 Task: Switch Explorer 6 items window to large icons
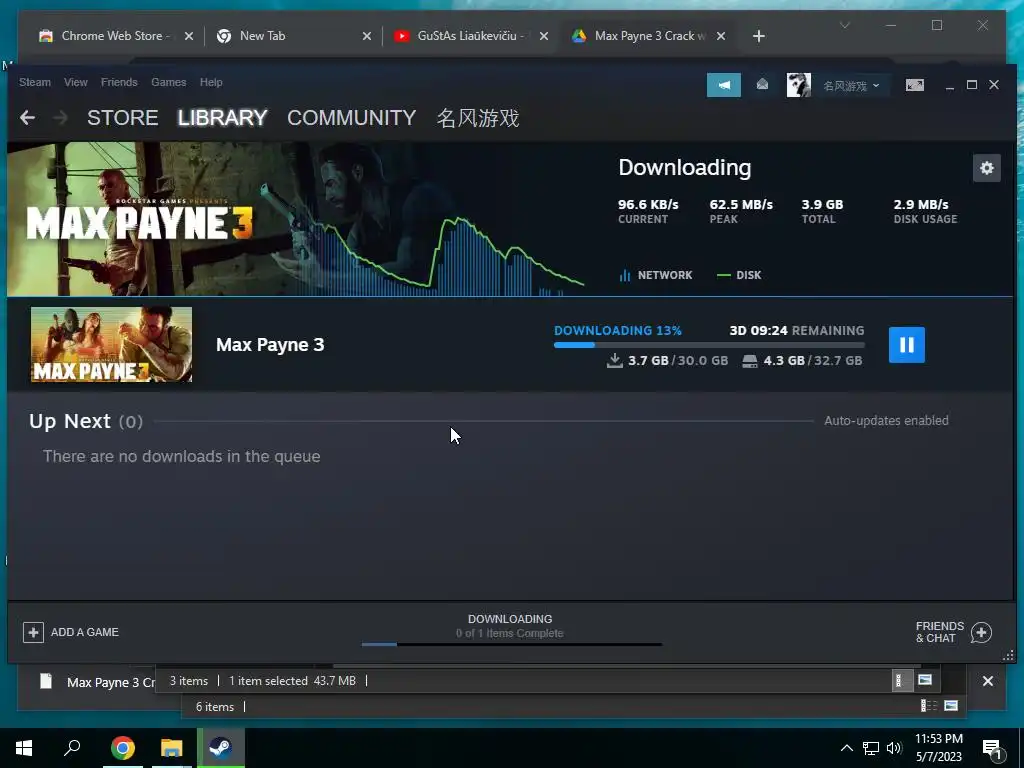[x=951, y=705]
